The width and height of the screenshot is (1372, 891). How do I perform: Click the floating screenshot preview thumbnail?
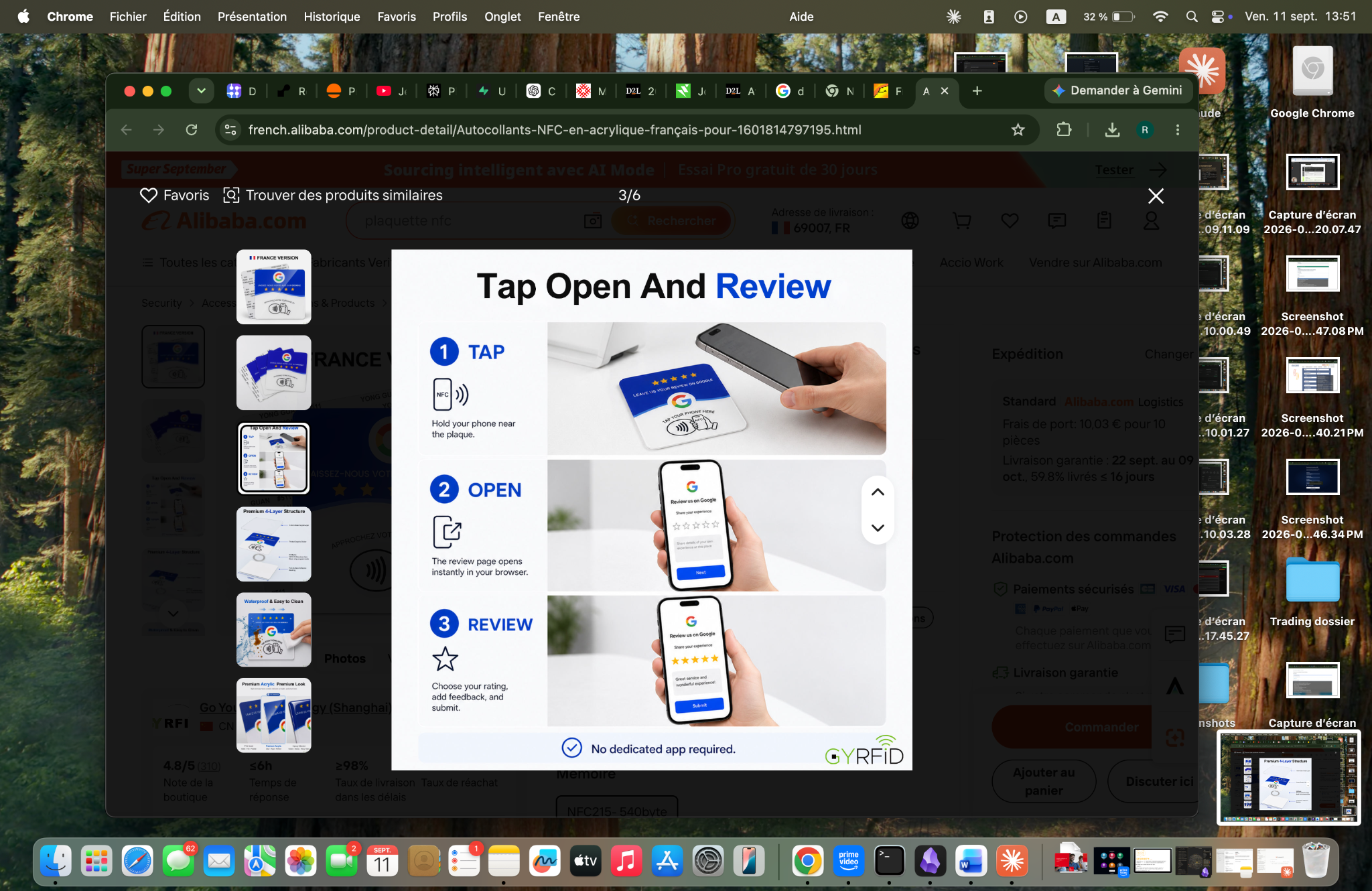tap(1288, 777)
